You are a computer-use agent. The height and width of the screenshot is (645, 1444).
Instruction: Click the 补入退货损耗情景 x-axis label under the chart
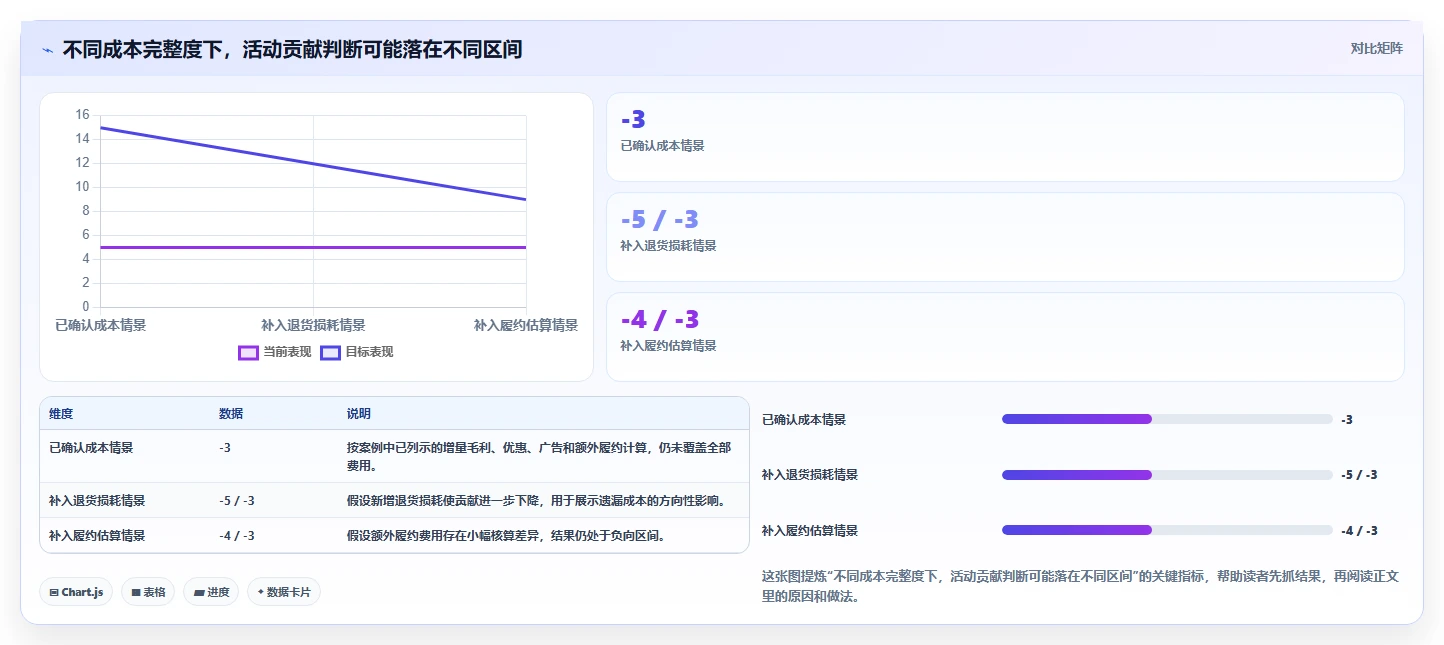[x=313, y=325]
